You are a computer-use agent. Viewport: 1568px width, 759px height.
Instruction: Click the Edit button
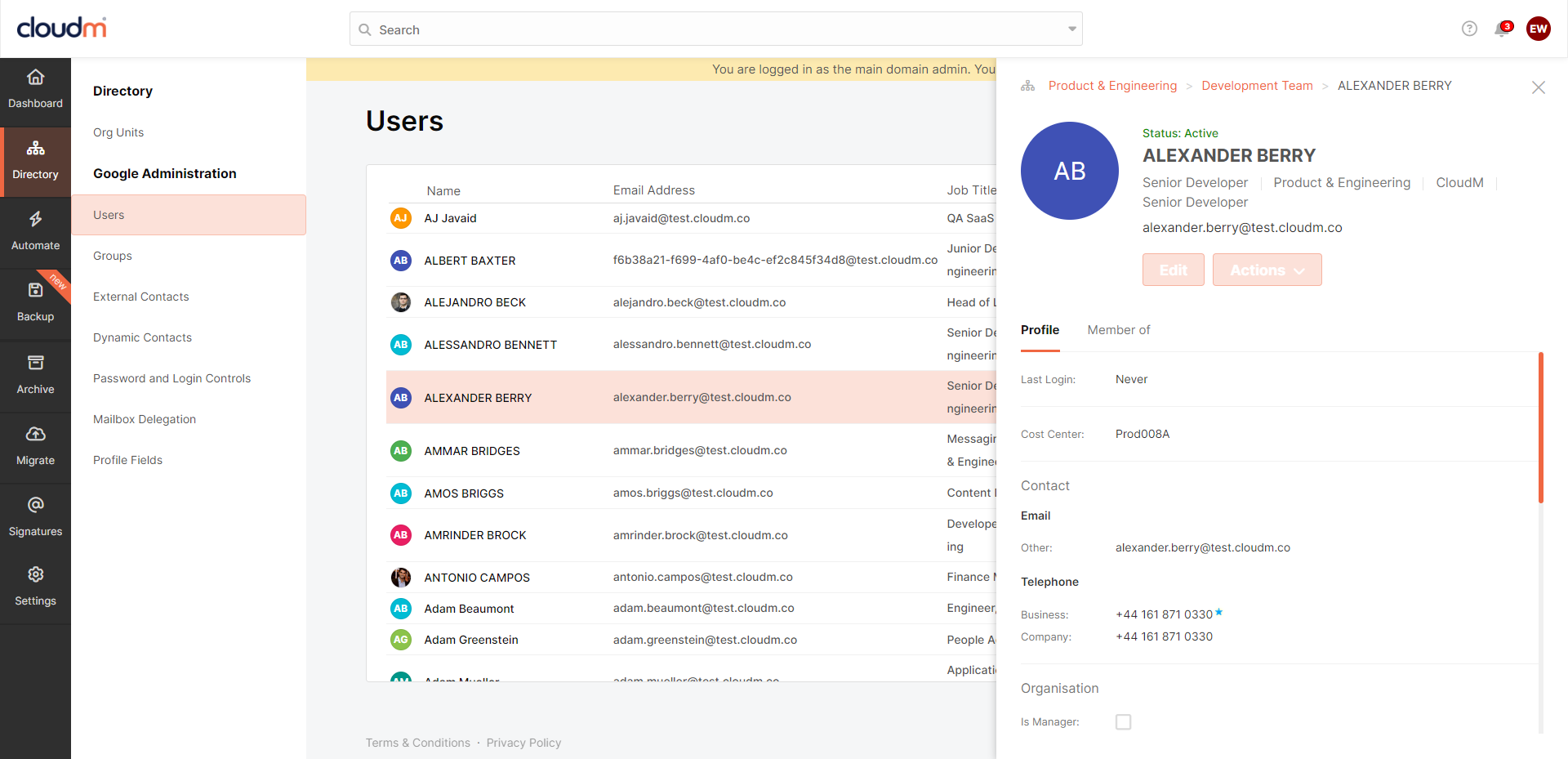tap(1173, 270)
